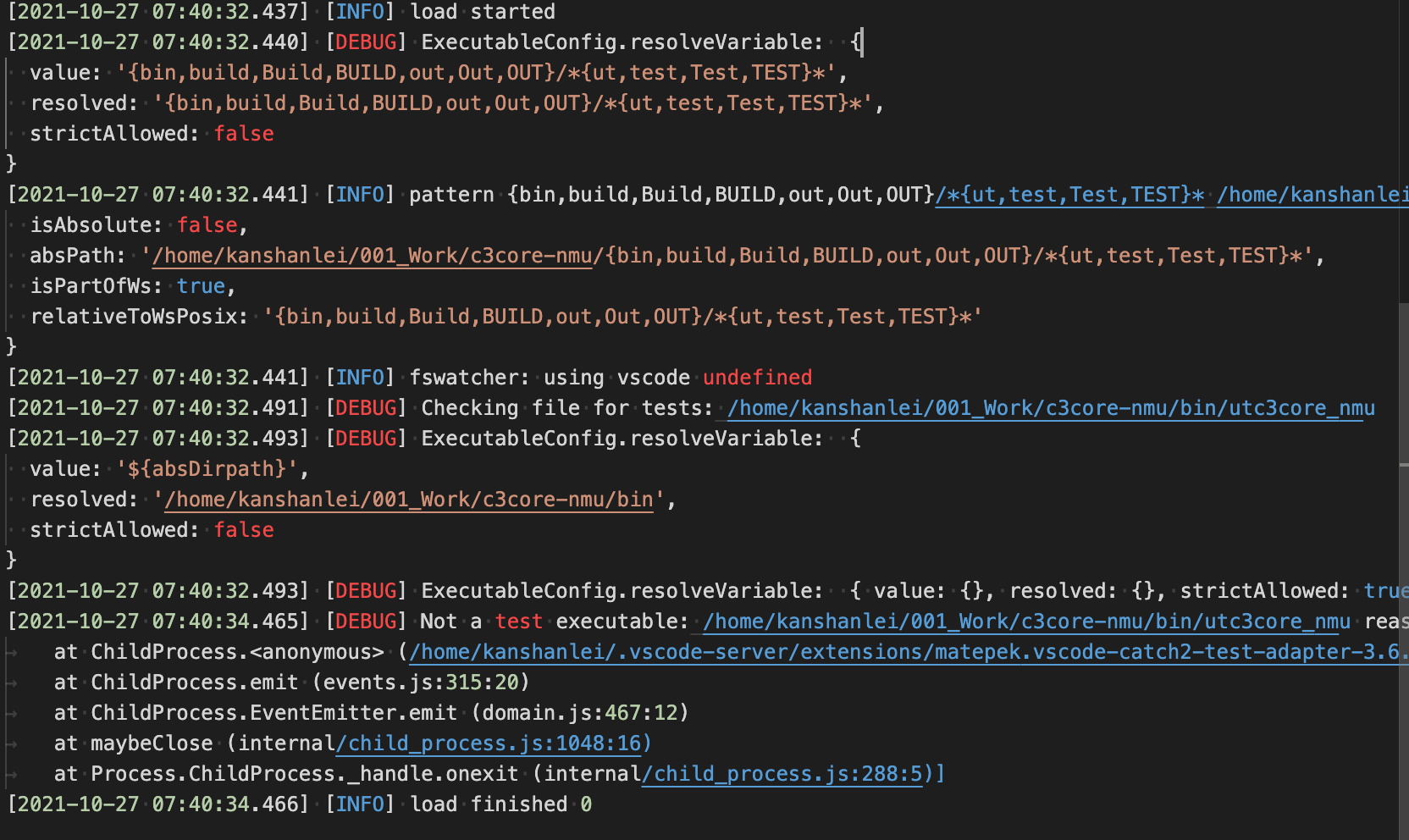Viewport: 1409px width, 840px height.
Task: Click 'fswatcher: using vscode' text
Action: (550, 378)
